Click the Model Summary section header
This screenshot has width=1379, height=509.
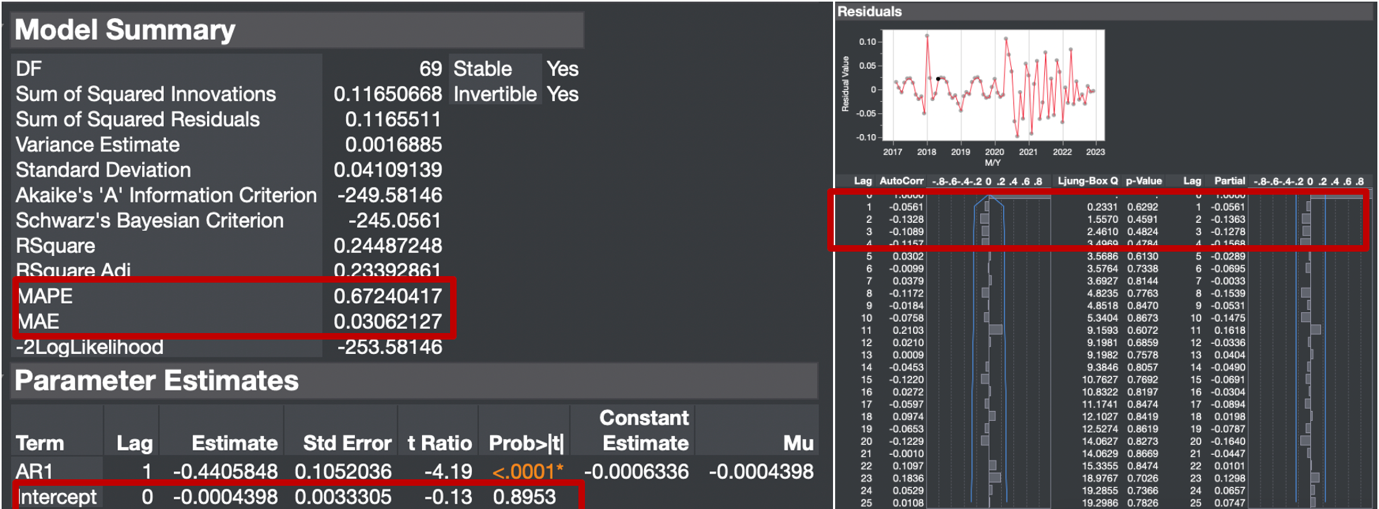pos(125,30)
